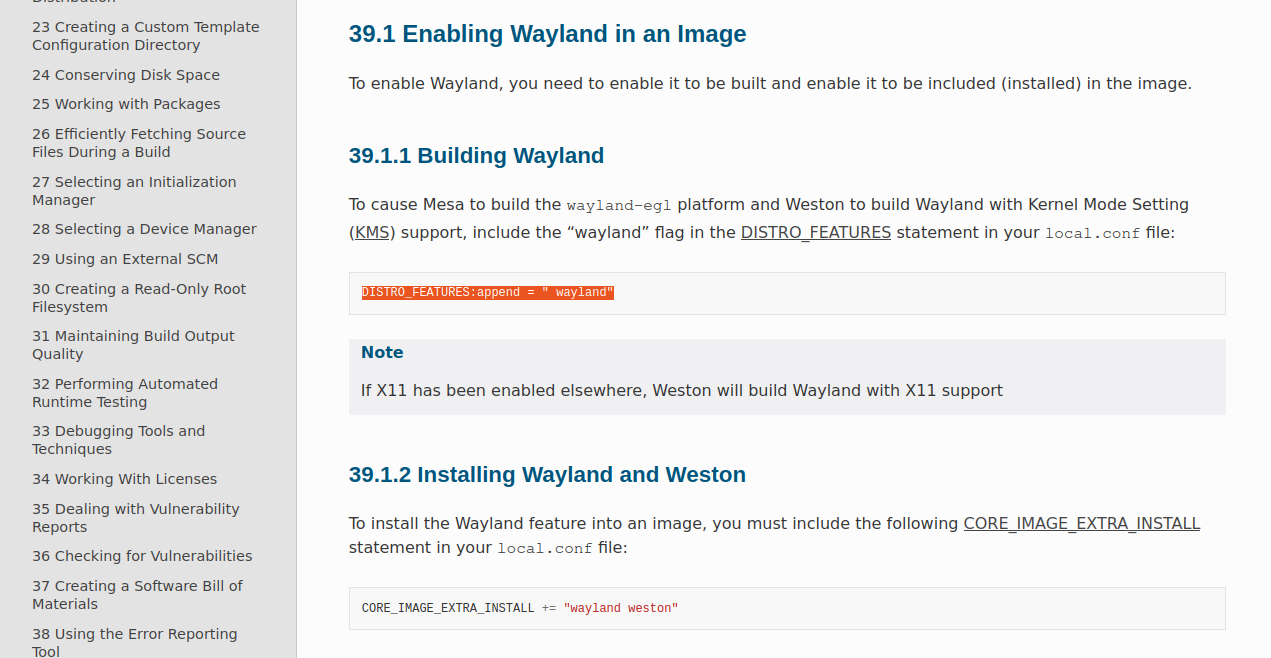Click the highlighted DISTRO_FEATURES:append code line

tap(487, 293)
